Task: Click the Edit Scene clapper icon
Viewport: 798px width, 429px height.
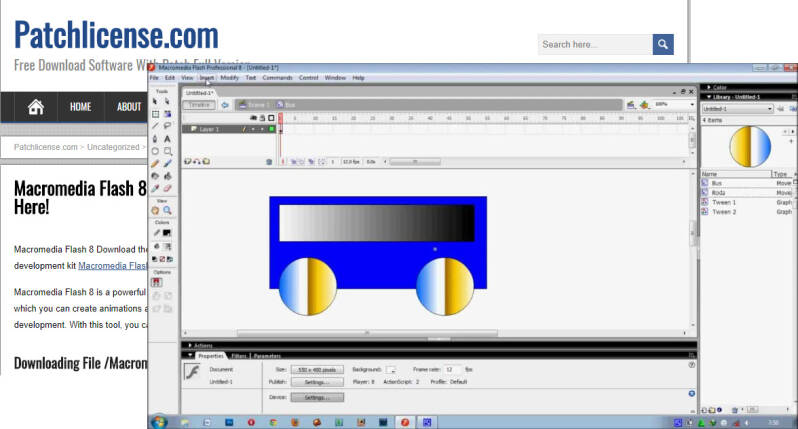Action: (631, 104)
